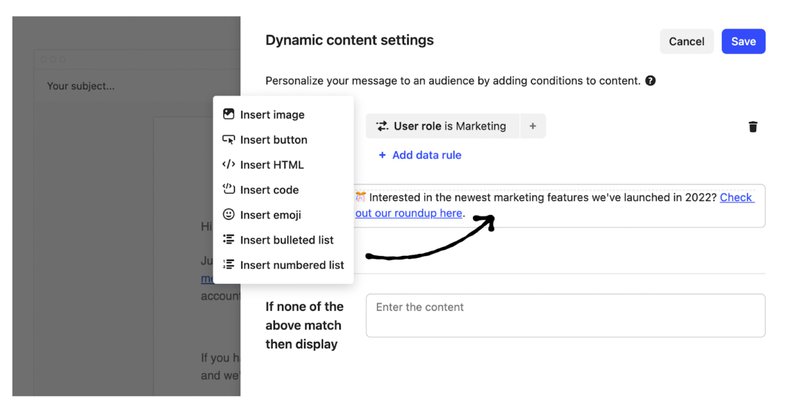The width and height of the screenshot is (800, 413).
Task: Click the Insert button cursor icon
Action: tap(229, 139)
